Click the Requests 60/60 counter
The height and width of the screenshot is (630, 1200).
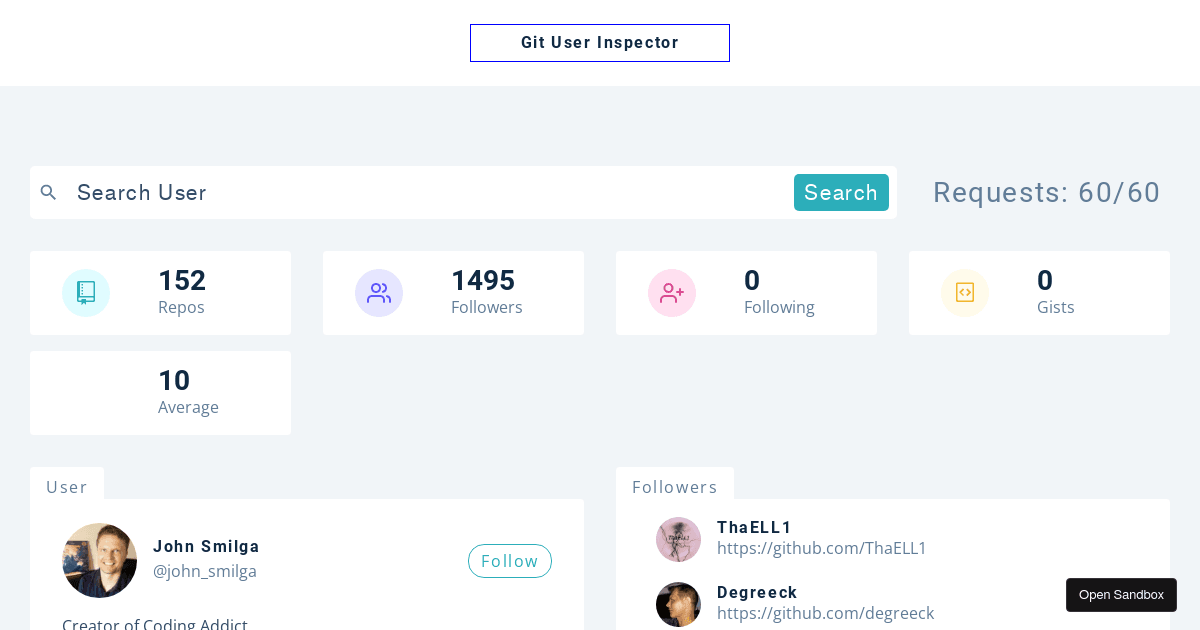[1046, 192]
